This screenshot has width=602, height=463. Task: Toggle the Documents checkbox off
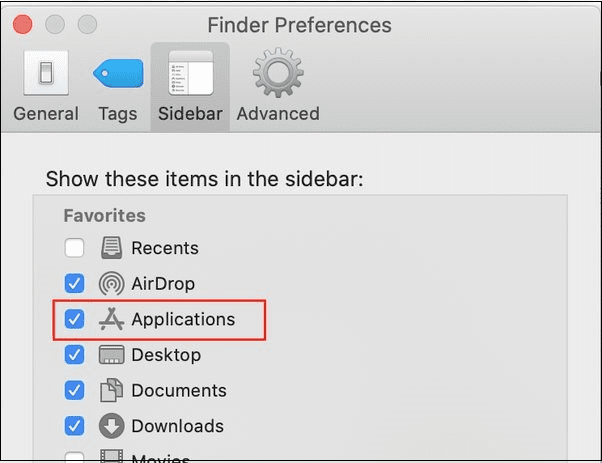click(74, 391)
